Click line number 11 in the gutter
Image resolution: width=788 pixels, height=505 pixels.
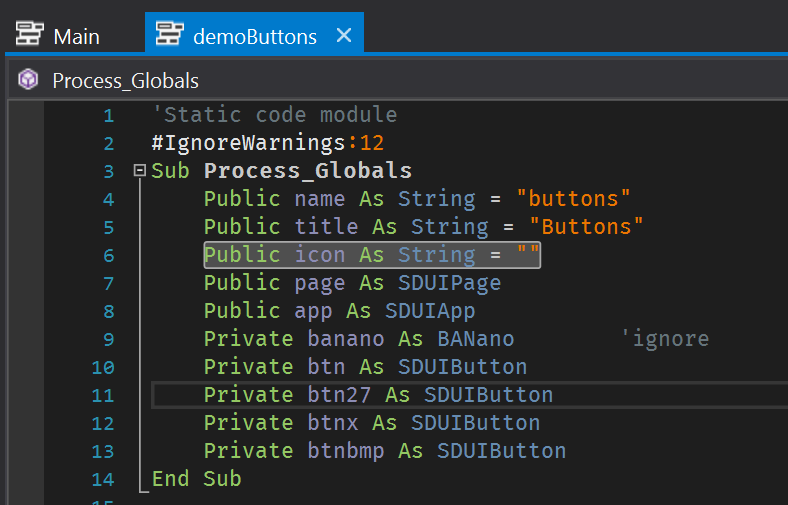click(x=103, y=396)
